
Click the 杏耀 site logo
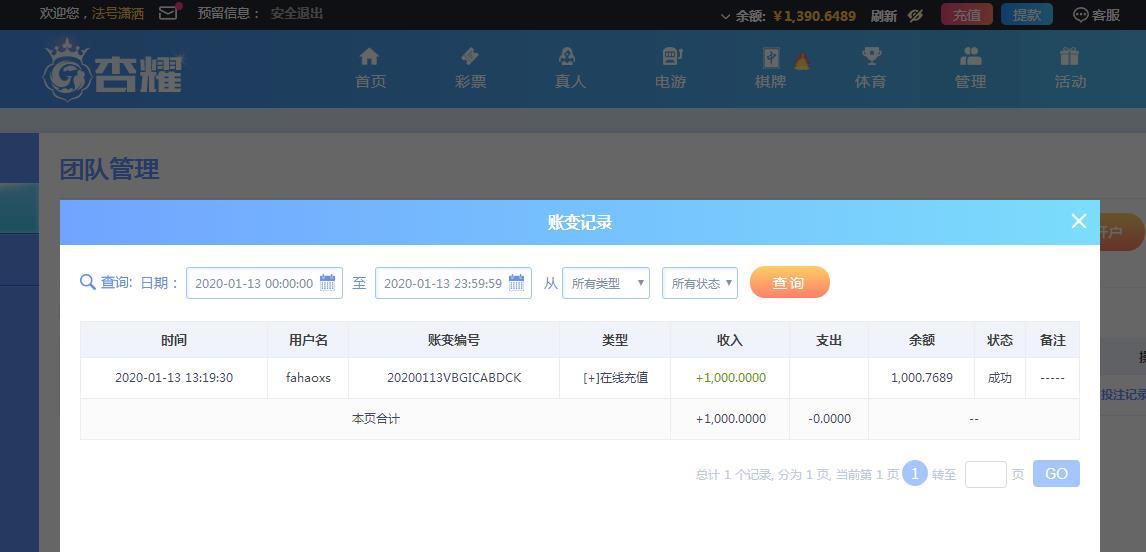pyautogui.click(x=113, y=69)
